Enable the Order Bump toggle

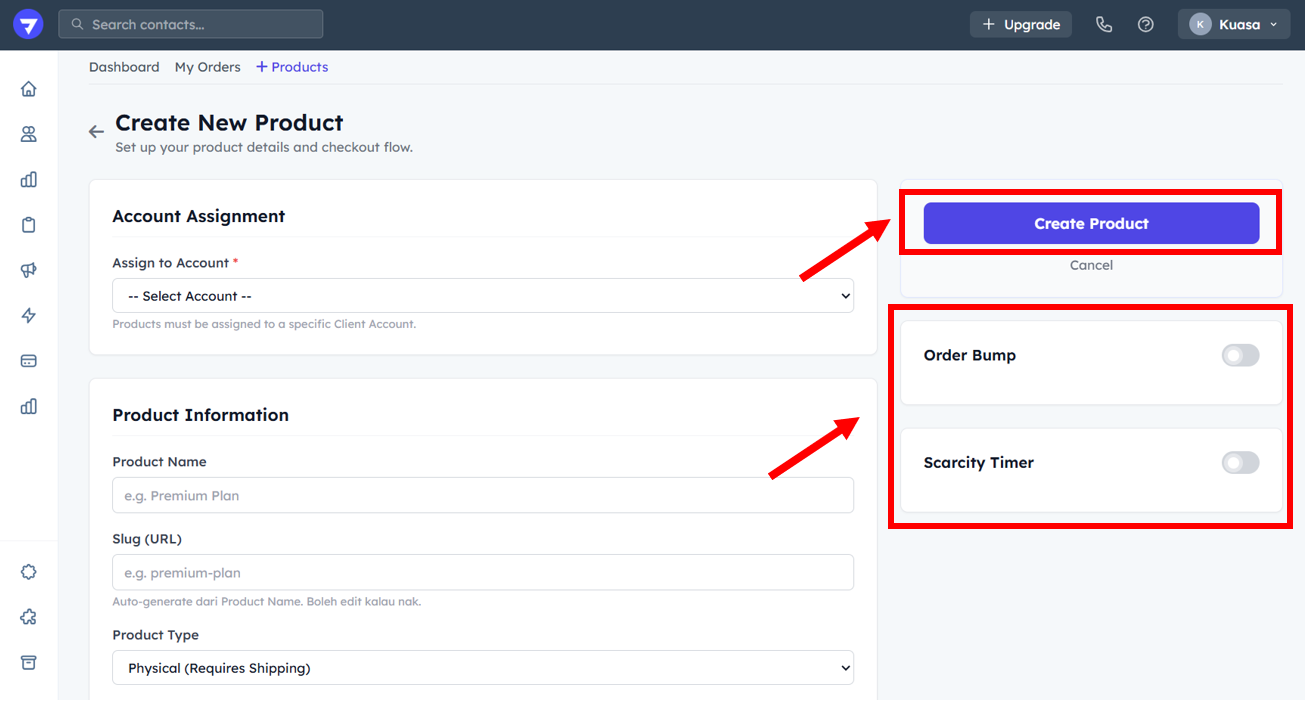click(x=1240, y=356)
